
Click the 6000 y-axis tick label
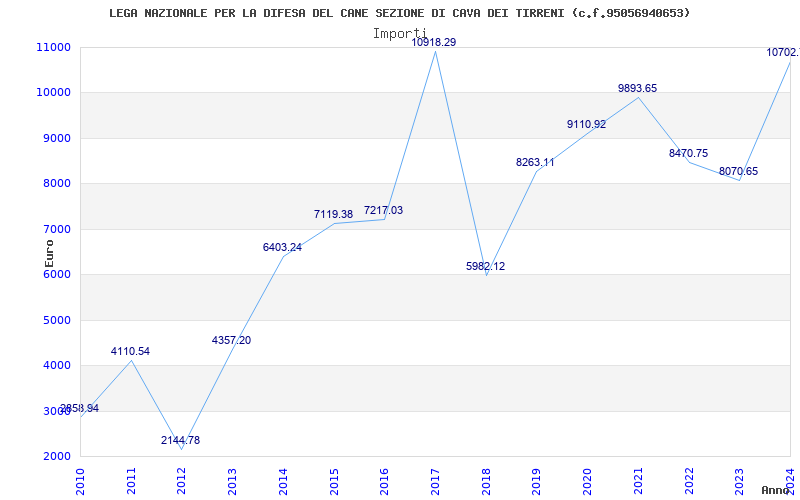(56, 274)
